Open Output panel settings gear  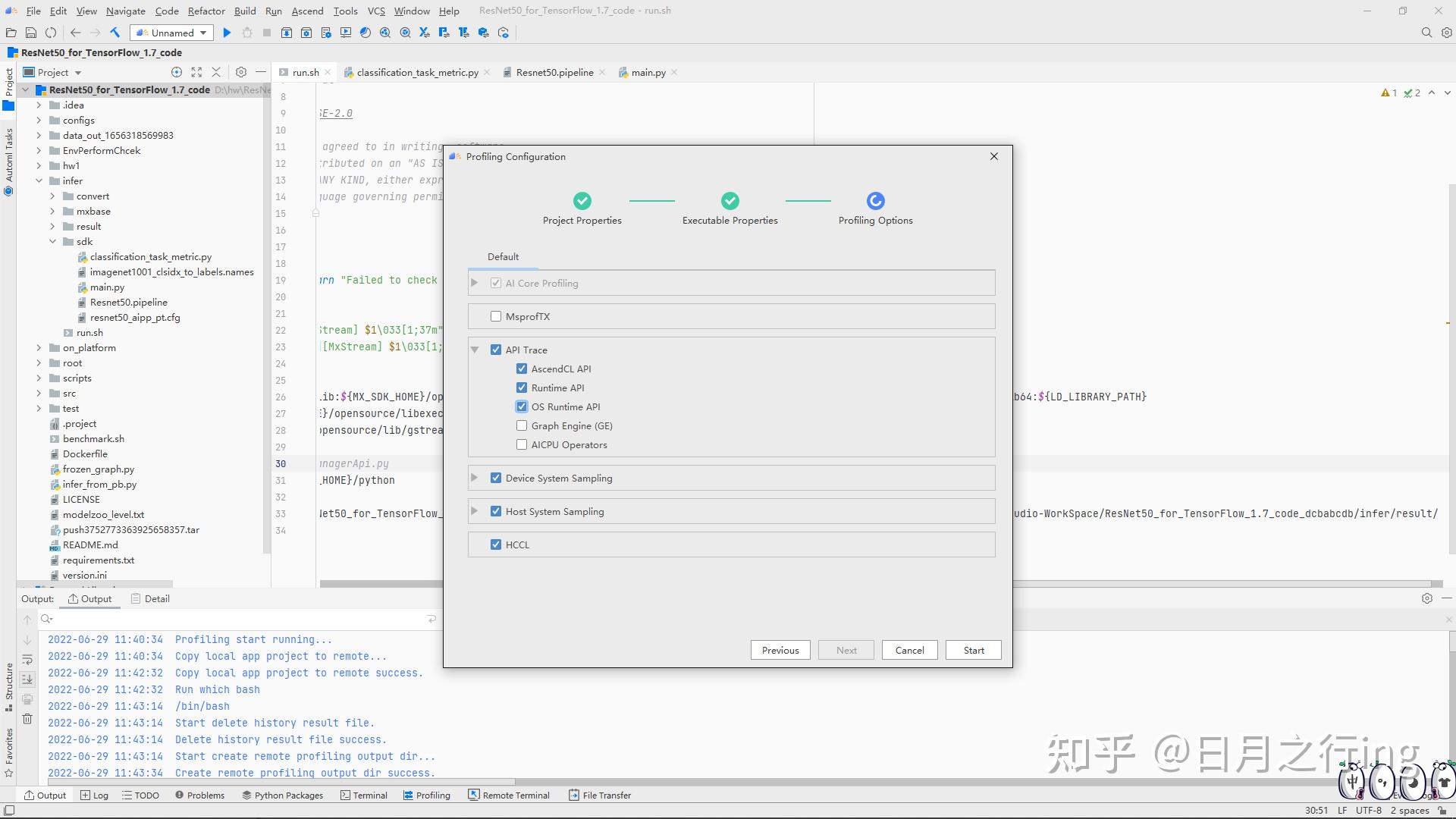point(1427,598)
